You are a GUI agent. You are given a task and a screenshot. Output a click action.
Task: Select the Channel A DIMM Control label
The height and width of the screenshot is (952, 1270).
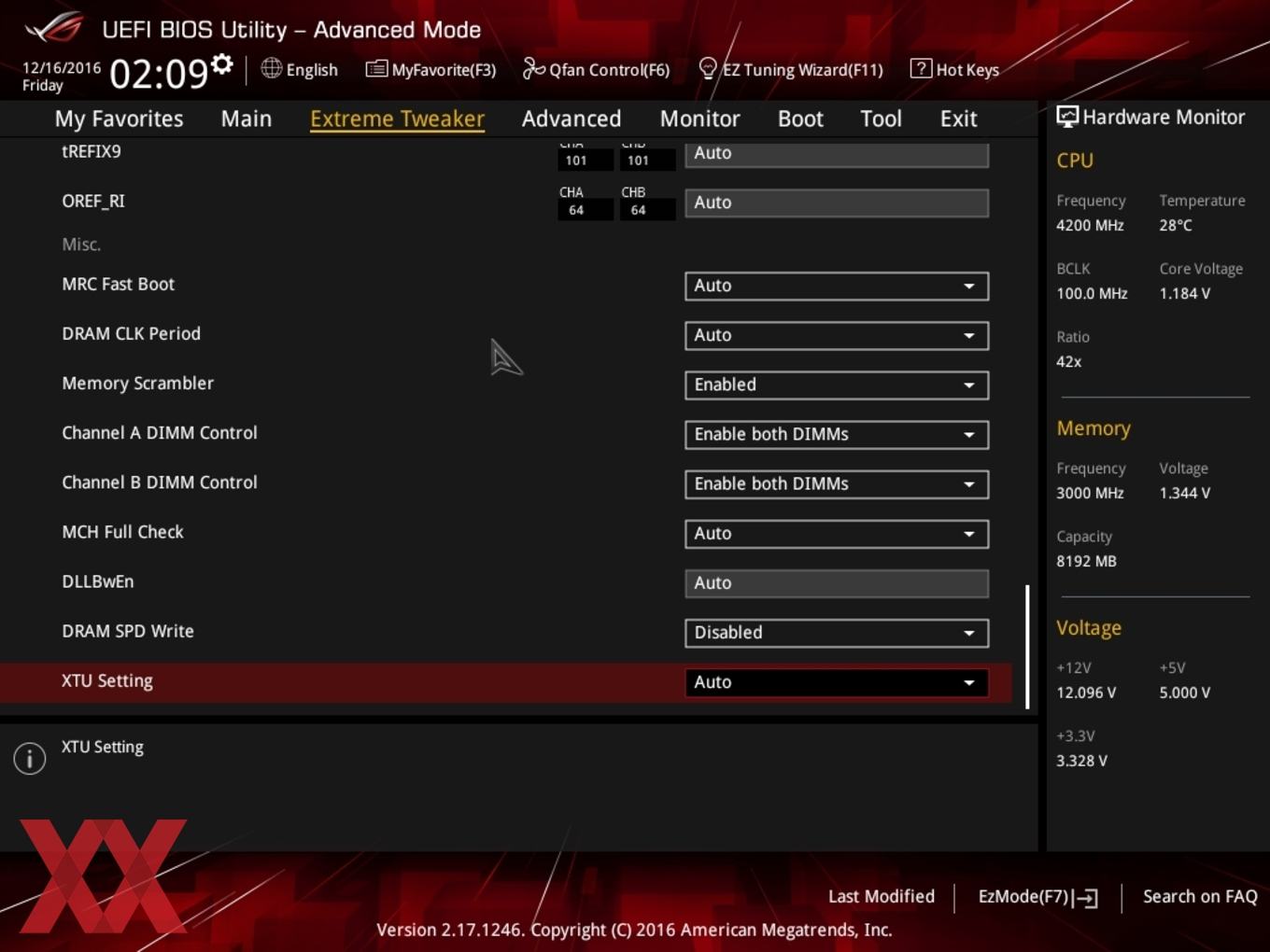159,432
